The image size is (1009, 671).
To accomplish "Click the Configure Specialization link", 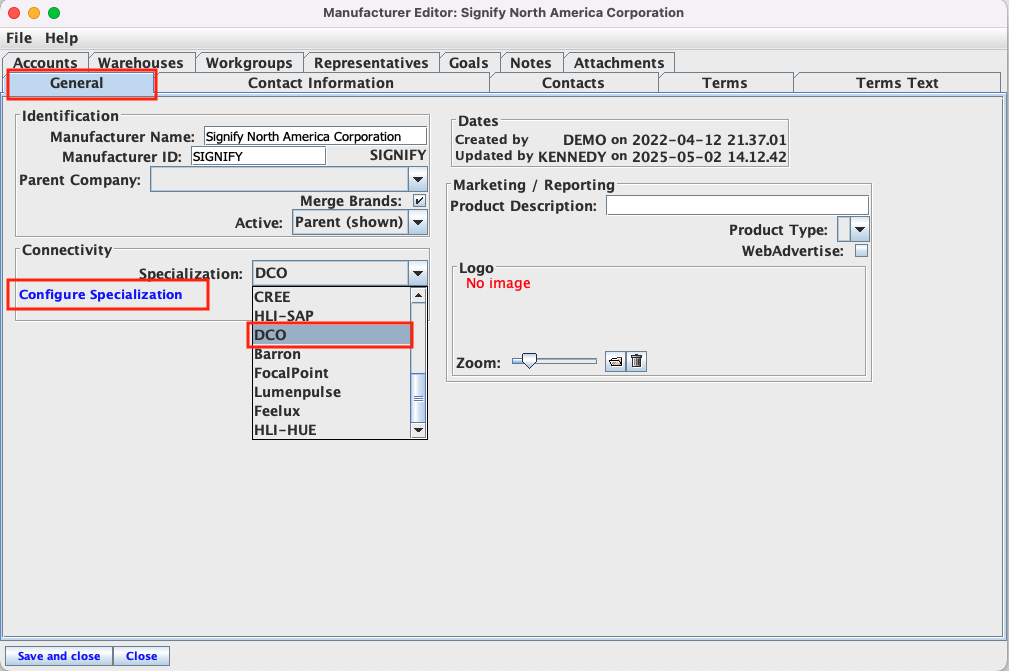I will pyautogui.click(x=101, y=295).
